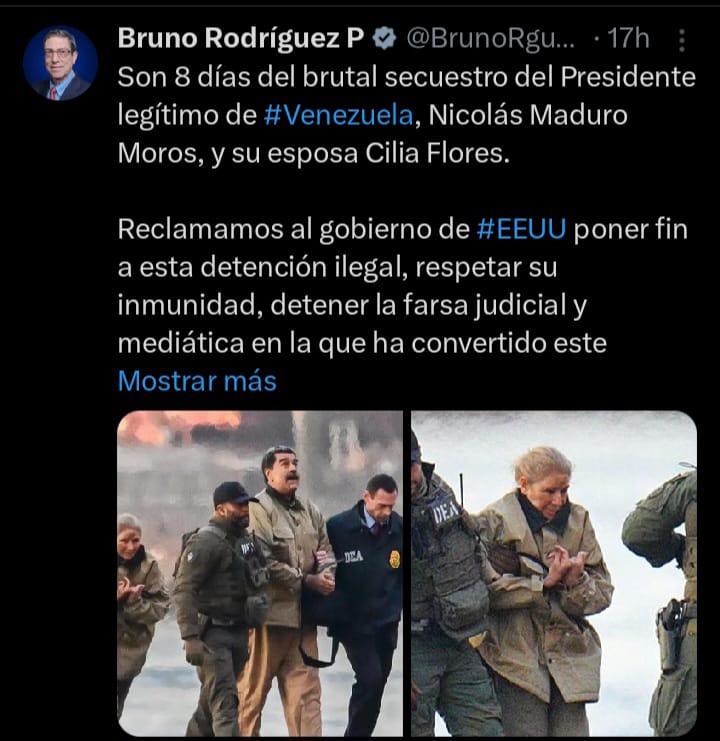Open the Bruno Rodríguez P display name
The image size is (720, 741).
click(x=240, y=39)
